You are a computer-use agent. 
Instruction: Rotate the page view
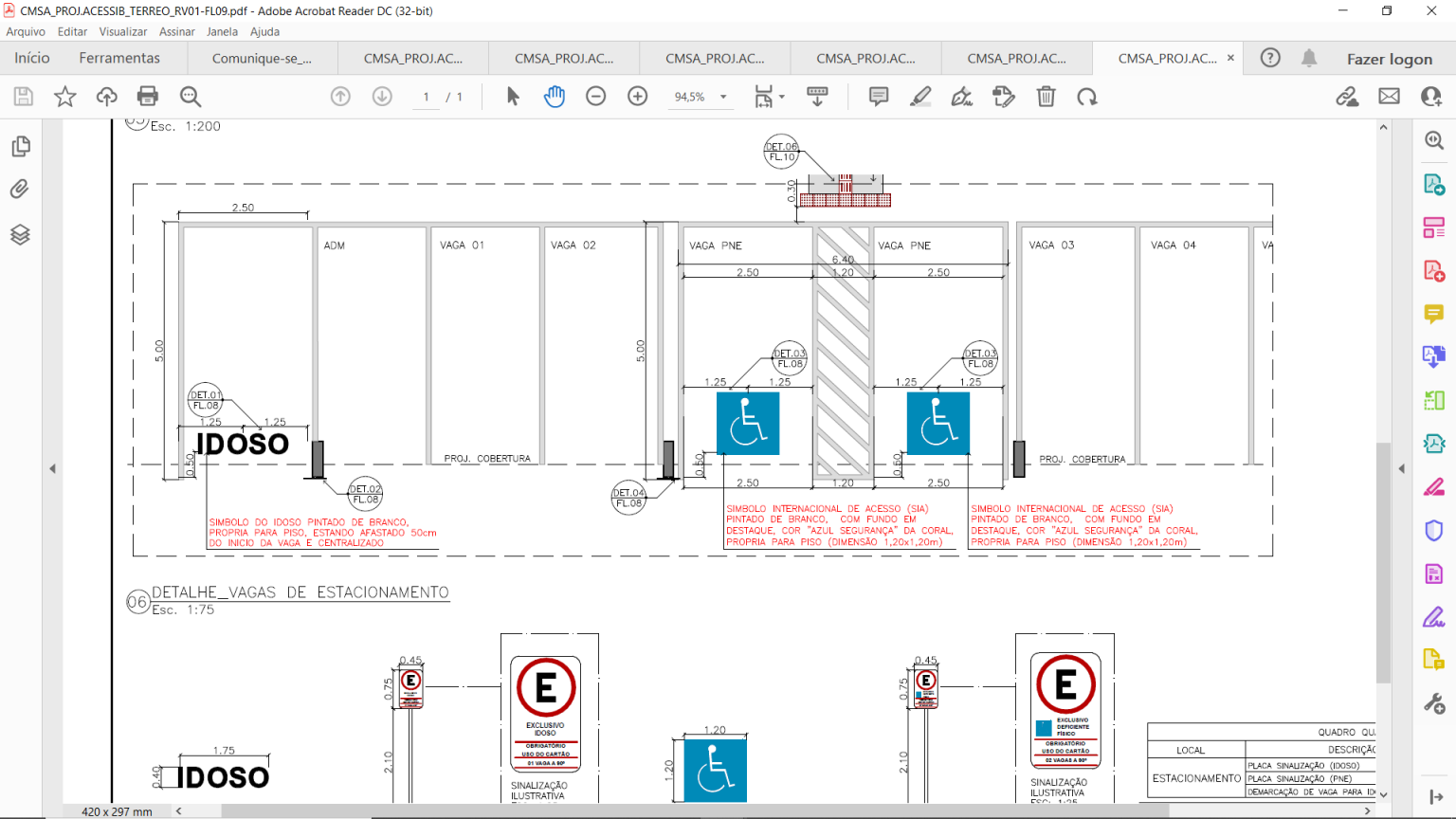(x=1087, y=97)
